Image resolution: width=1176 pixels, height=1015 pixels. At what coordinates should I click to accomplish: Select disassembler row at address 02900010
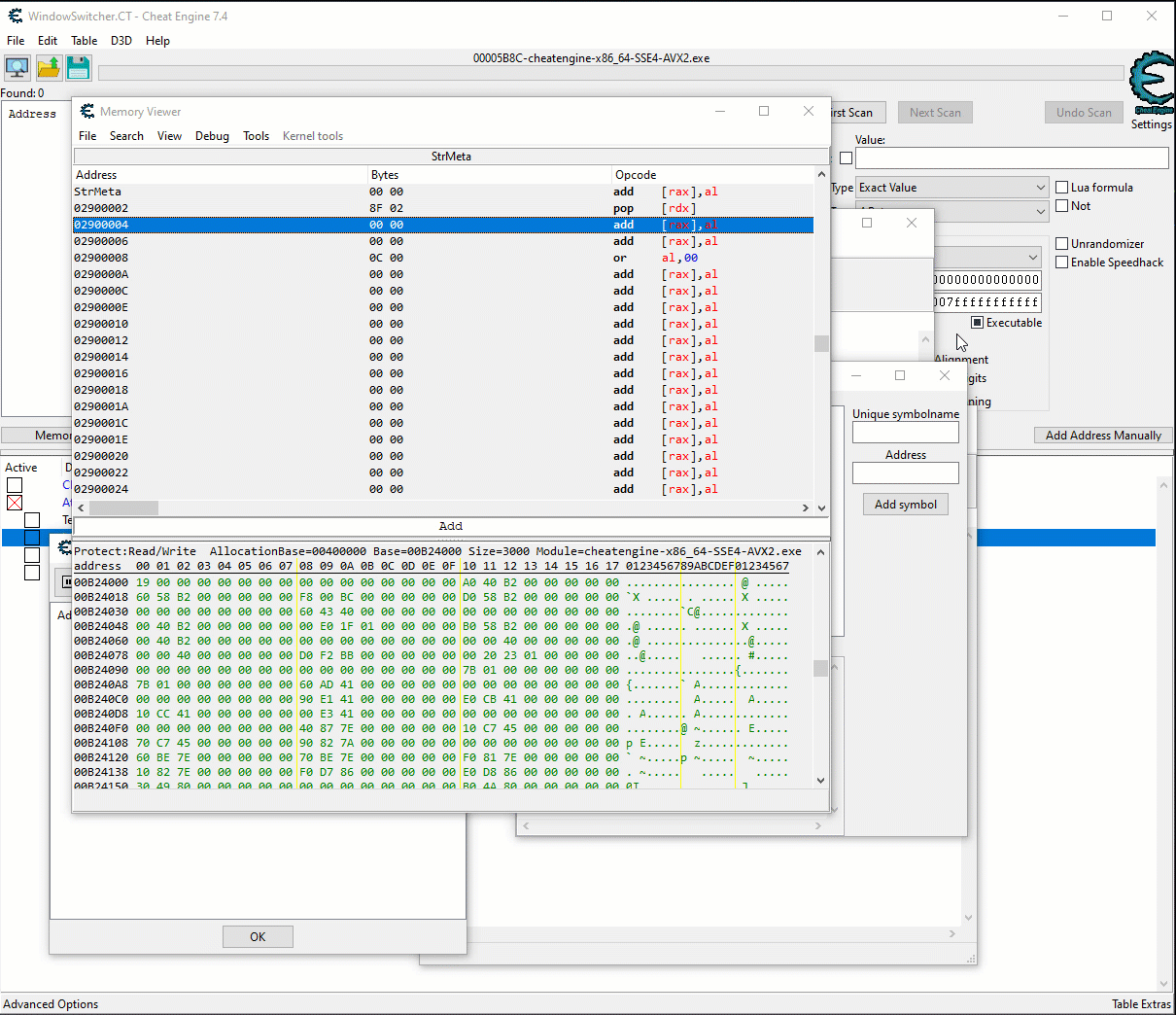[443, 324]
